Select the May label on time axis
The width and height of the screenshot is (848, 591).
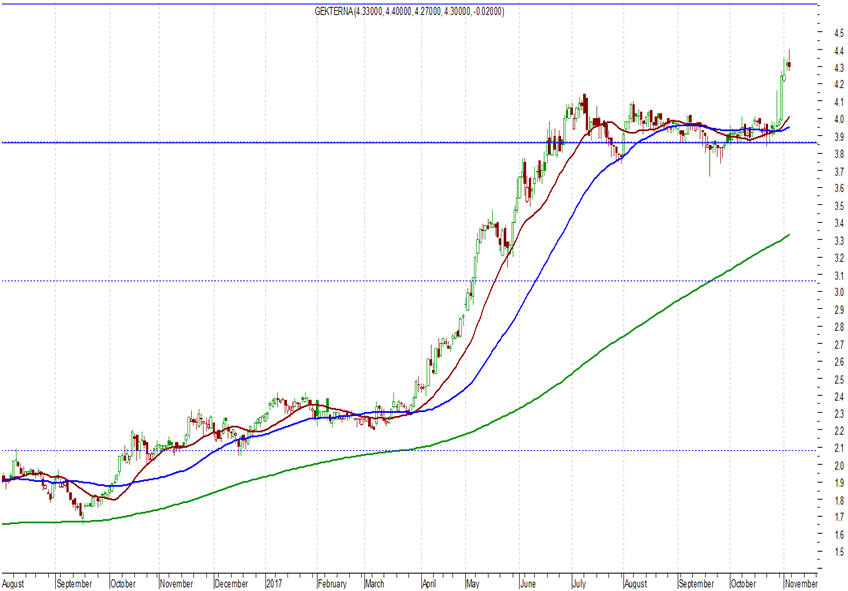(473, 584)
